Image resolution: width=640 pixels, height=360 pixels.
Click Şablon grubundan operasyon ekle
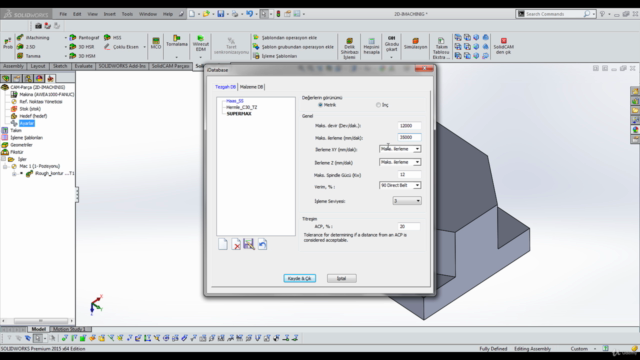(x=293, y=47)
